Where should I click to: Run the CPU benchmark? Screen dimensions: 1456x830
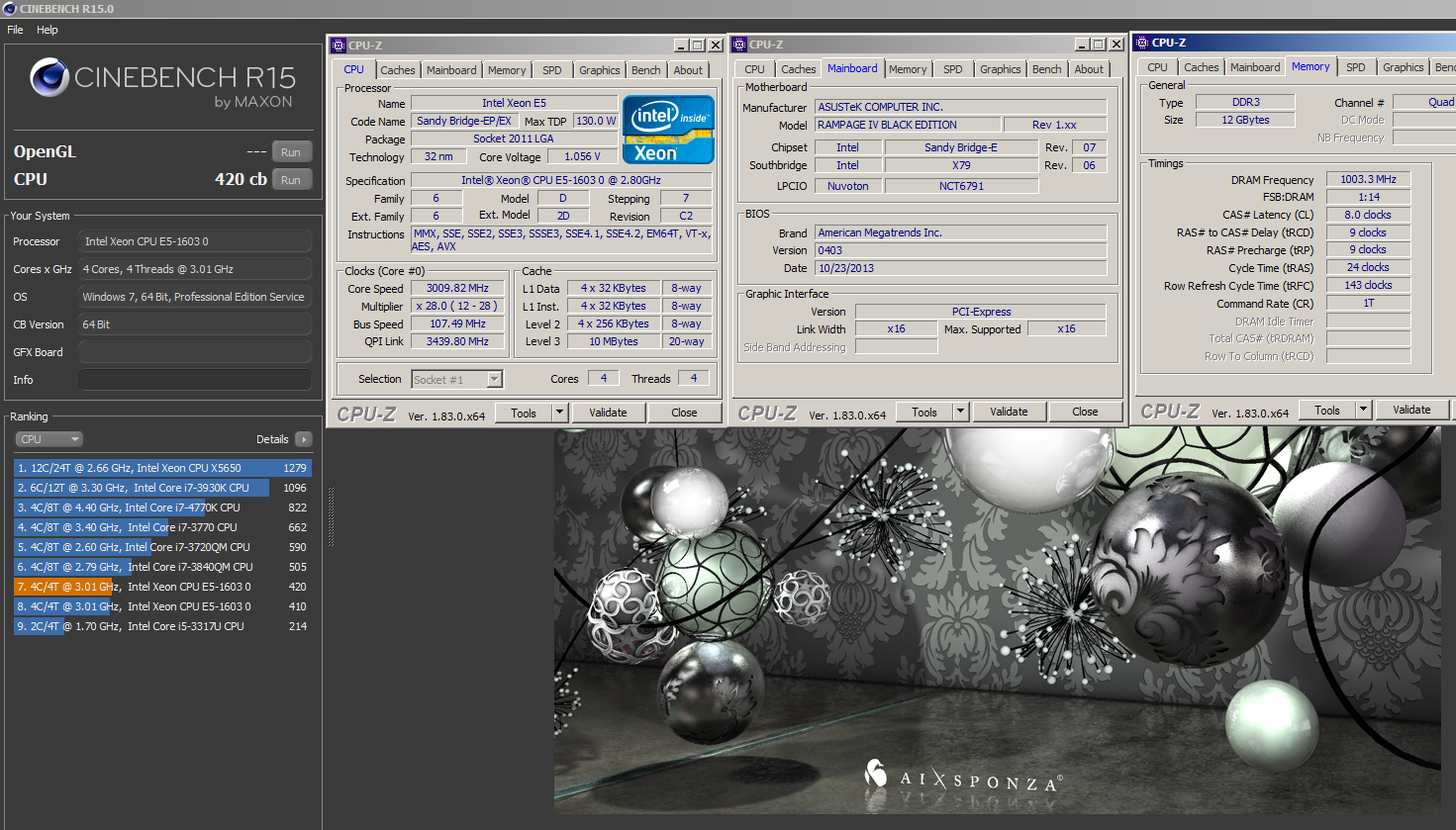click(x=291, y=179)
